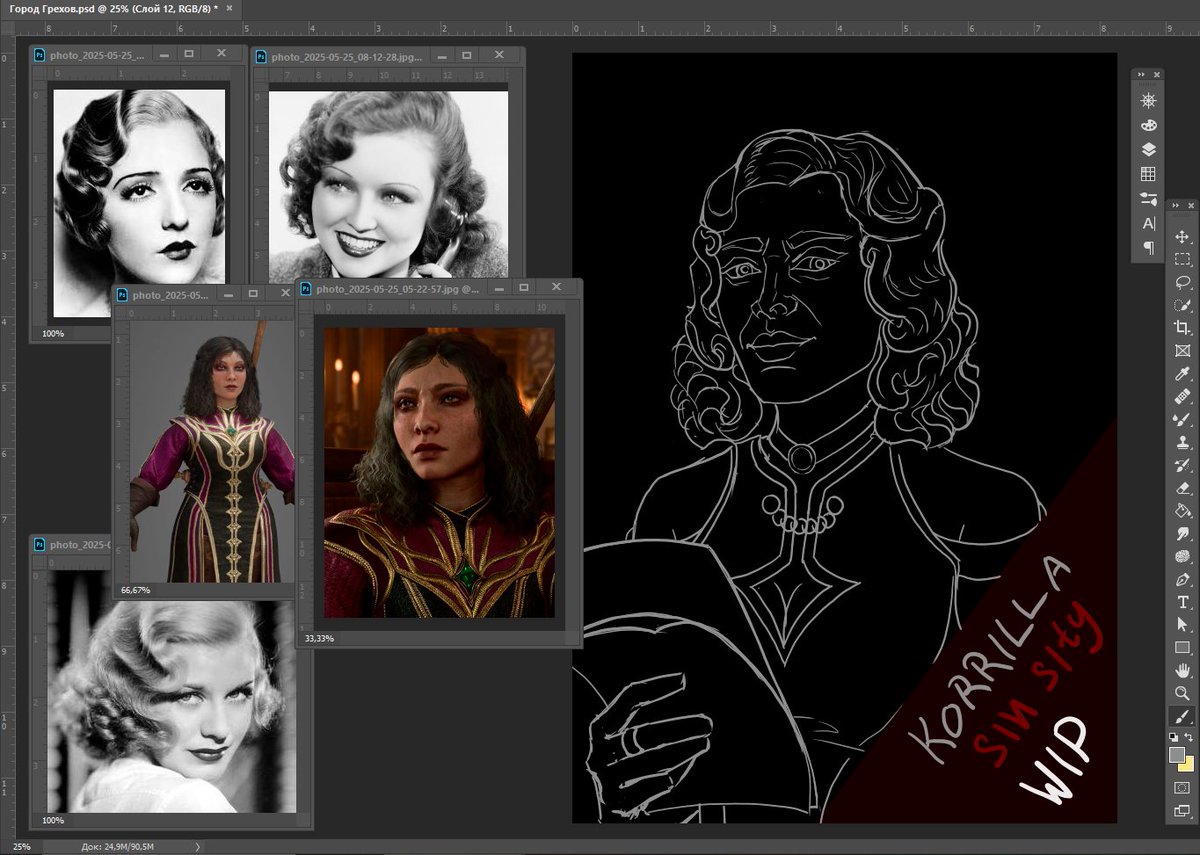Open the Layers panel icon
Image resolution: width=1200 pixels, height=855 pixels.
pyautogui.click(x=1148, y=149)
